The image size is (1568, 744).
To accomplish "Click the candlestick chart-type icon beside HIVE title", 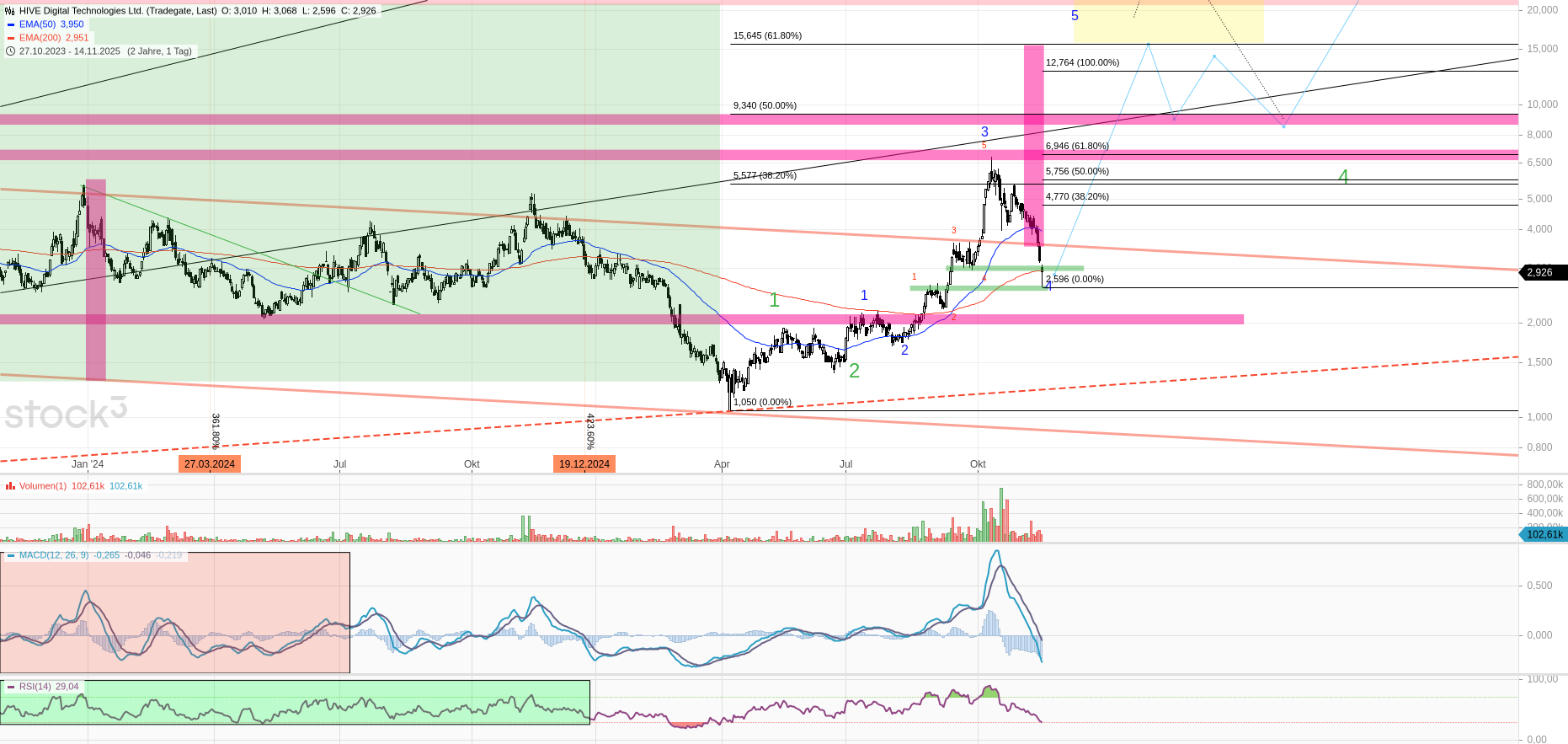I will (x=10, y=11).
